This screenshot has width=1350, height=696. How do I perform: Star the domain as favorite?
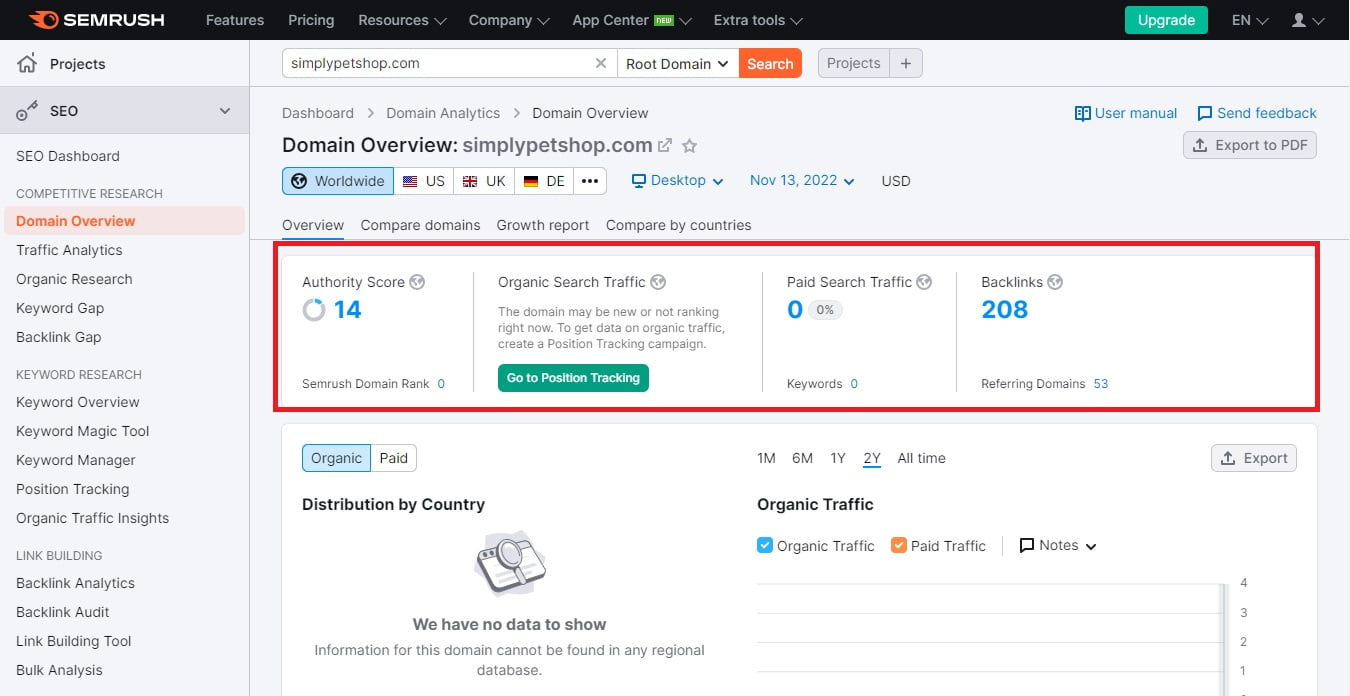[x=689, y=146]
